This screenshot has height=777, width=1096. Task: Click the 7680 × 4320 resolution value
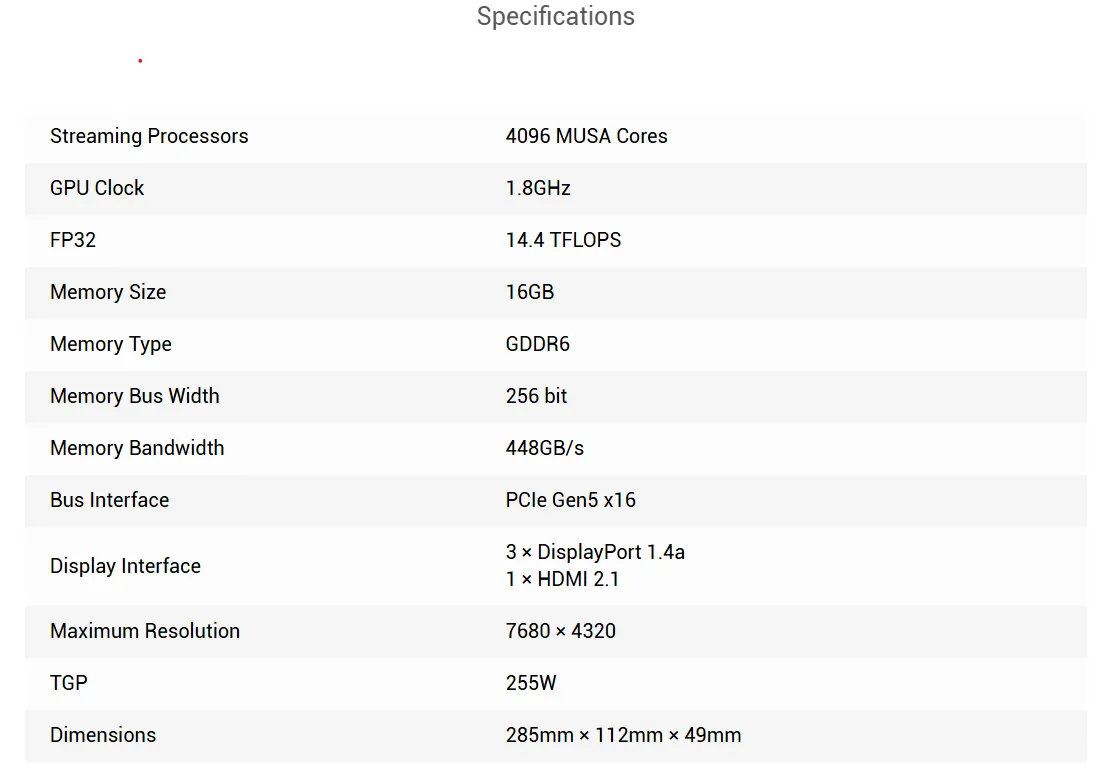pos(561,631)
